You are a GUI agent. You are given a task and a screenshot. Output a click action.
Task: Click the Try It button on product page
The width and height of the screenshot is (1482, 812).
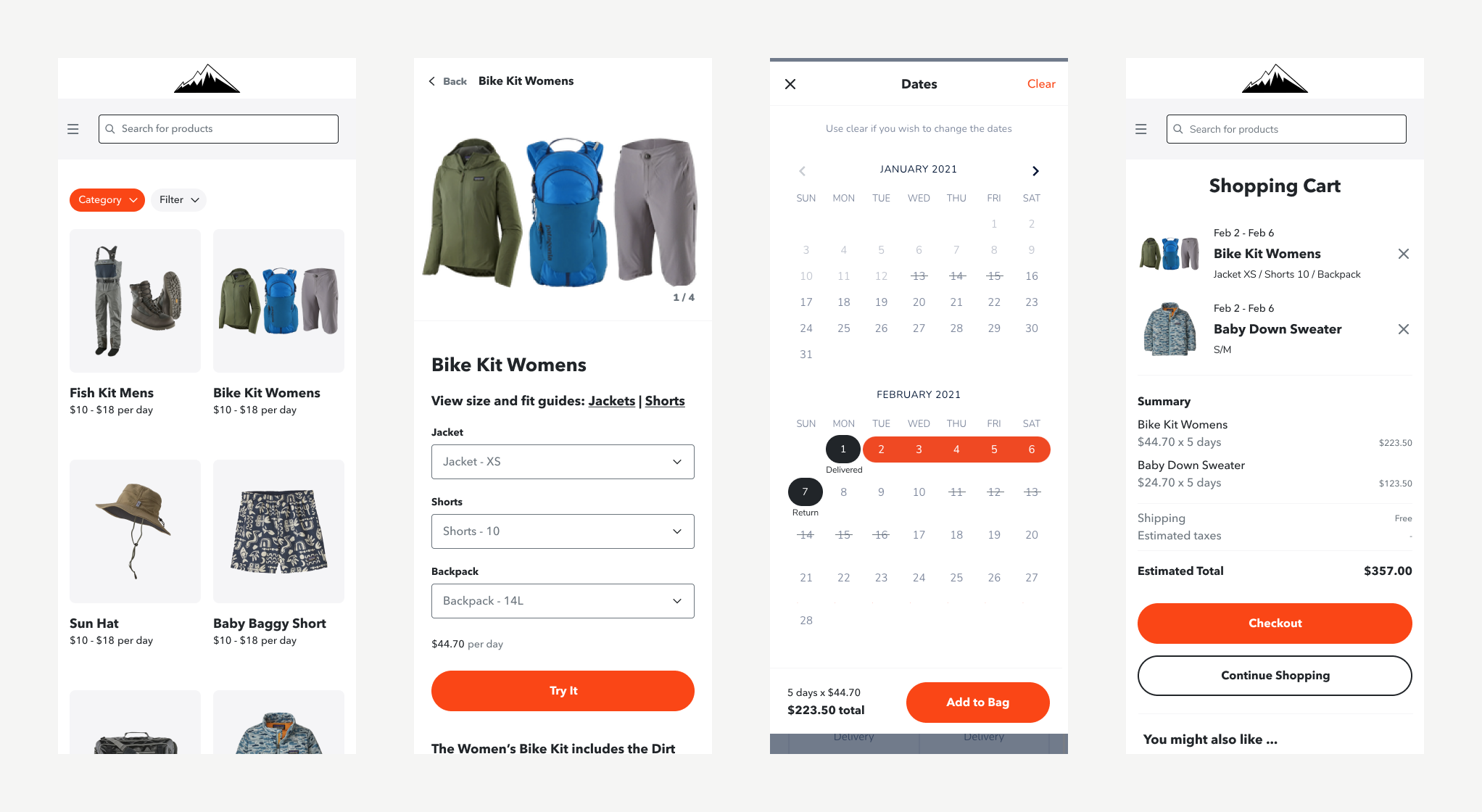pos(562,690)
